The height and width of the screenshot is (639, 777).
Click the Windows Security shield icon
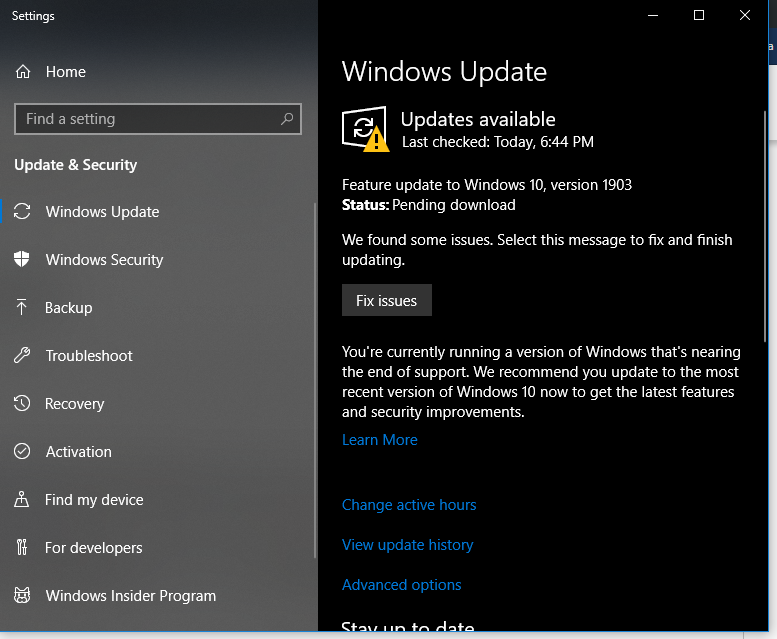tap(22, 259)
